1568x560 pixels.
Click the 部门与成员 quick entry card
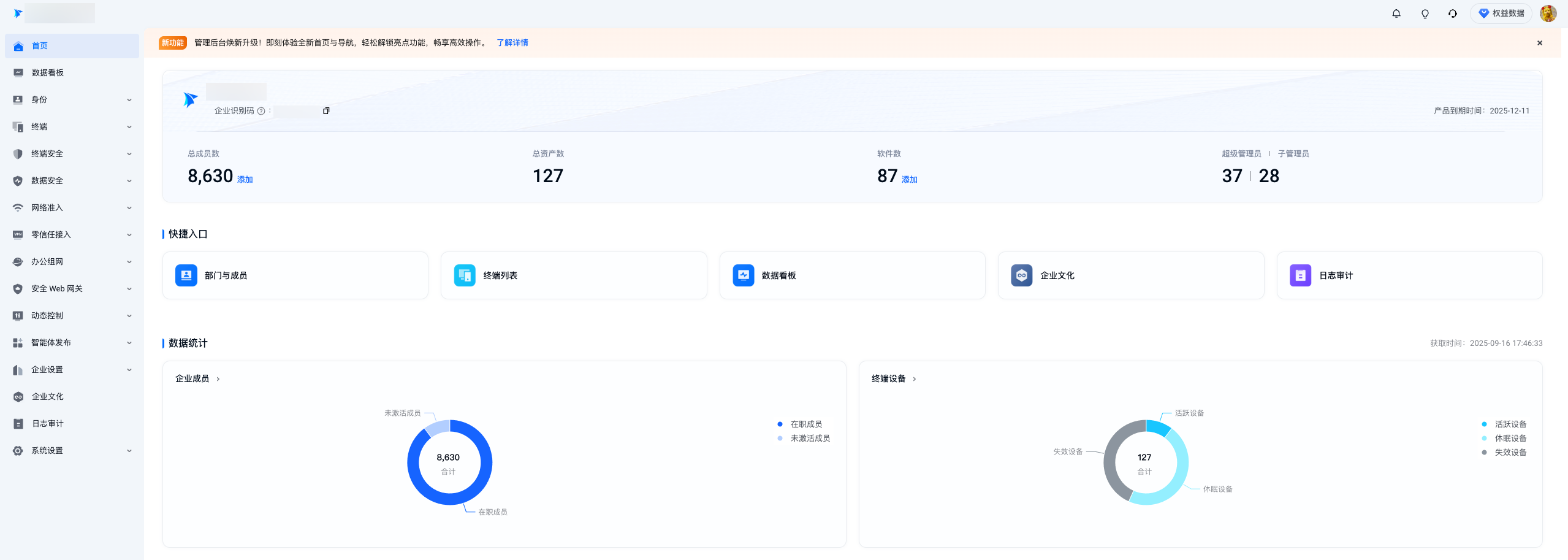pyautogui.click(x=295, y=275)
